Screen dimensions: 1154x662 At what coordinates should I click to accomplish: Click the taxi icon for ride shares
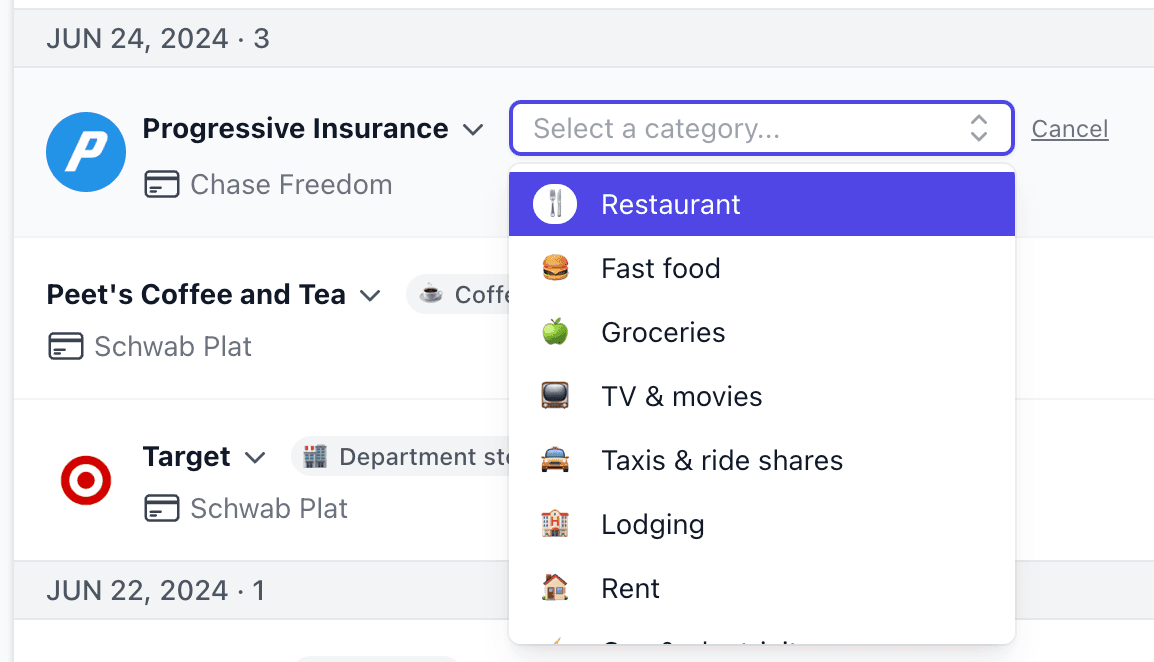(555, 460)
